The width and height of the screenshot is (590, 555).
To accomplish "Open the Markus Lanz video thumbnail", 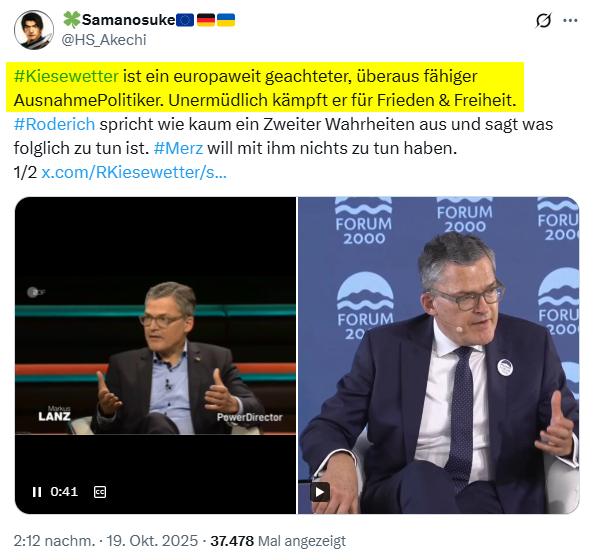I will coord(155,355).
